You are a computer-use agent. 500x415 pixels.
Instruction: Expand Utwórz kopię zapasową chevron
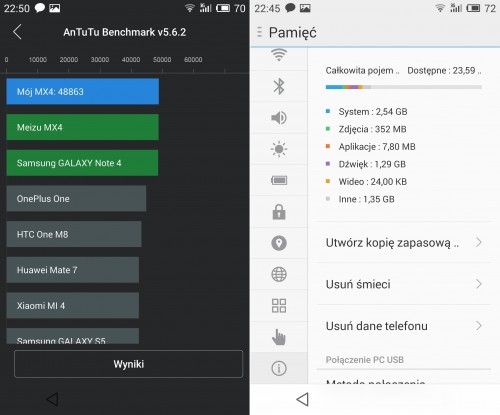[479, 242]
